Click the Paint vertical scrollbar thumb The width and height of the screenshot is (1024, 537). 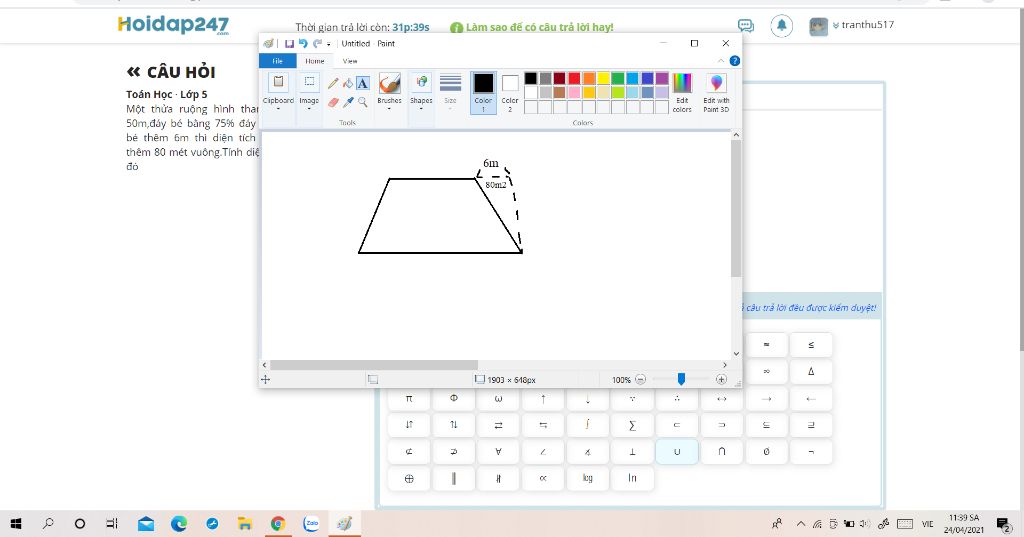736,208
